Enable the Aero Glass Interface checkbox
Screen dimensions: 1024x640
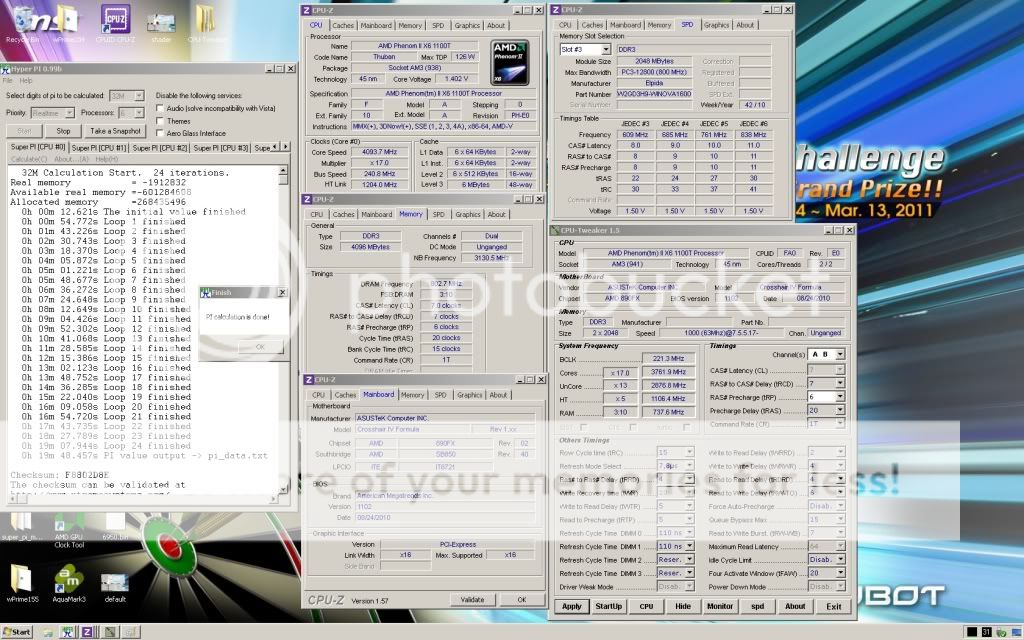(x=159, y=131)
